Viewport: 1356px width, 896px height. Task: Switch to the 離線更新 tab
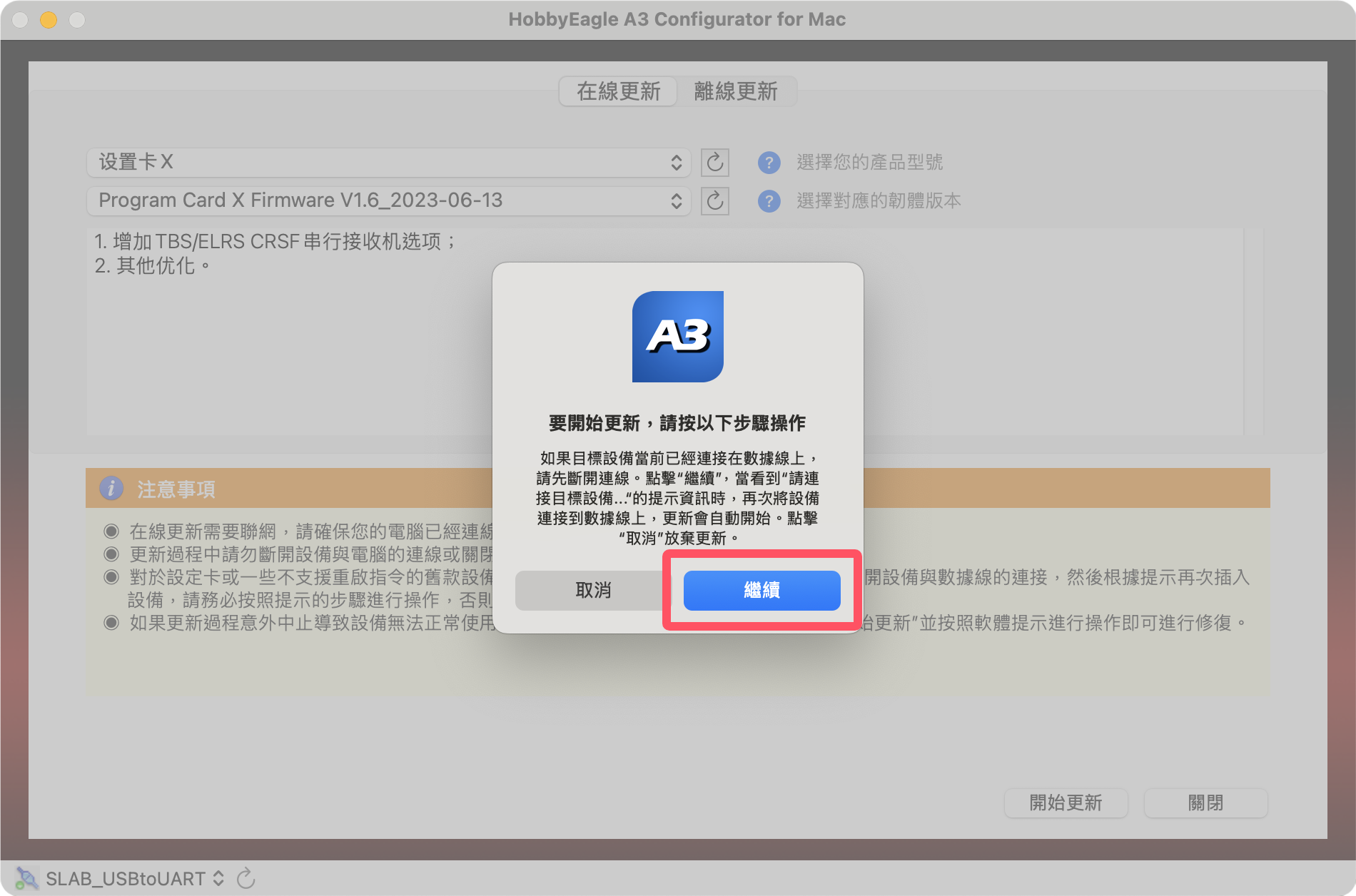point(735,91)
